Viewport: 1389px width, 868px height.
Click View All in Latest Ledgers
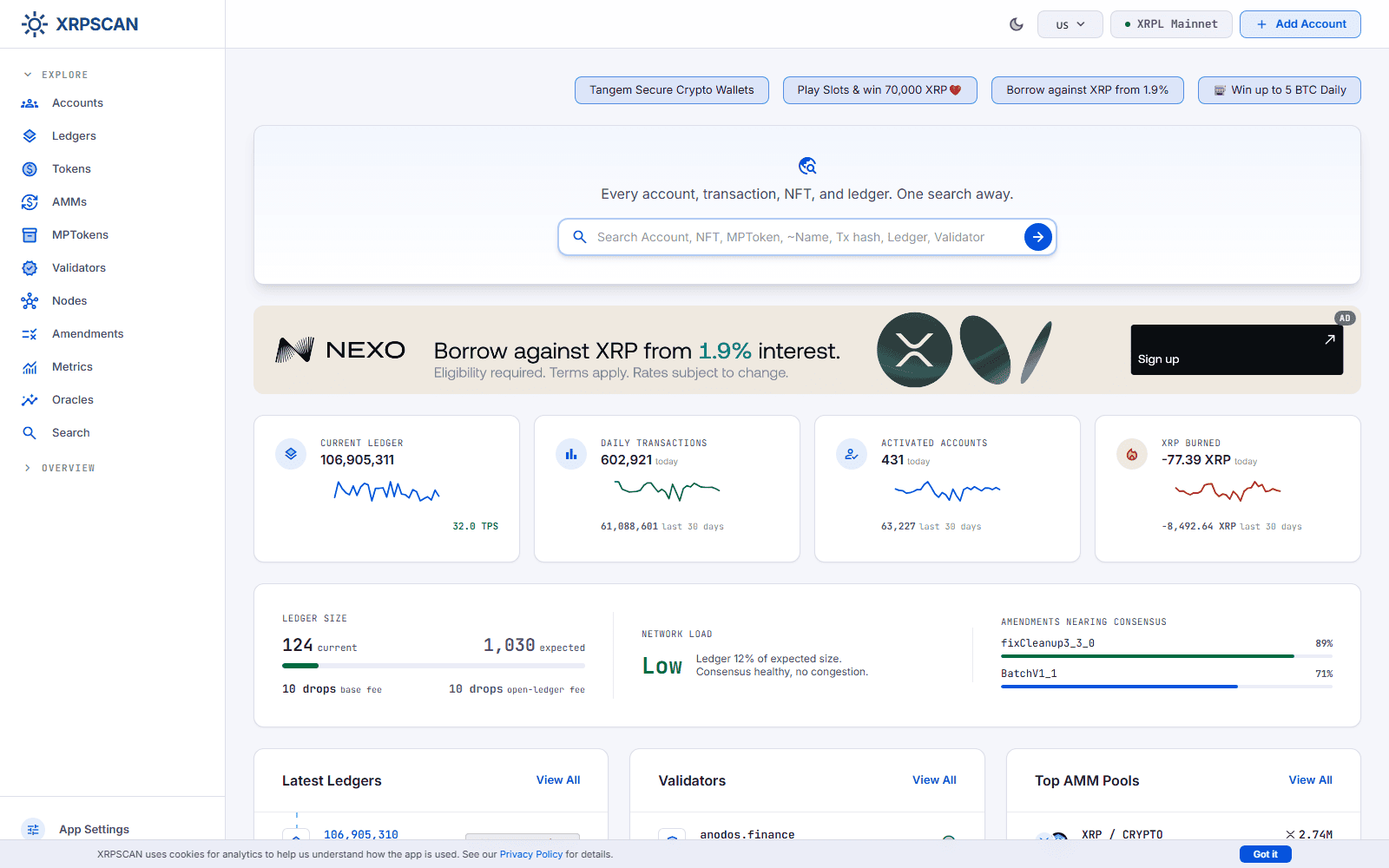558,780
